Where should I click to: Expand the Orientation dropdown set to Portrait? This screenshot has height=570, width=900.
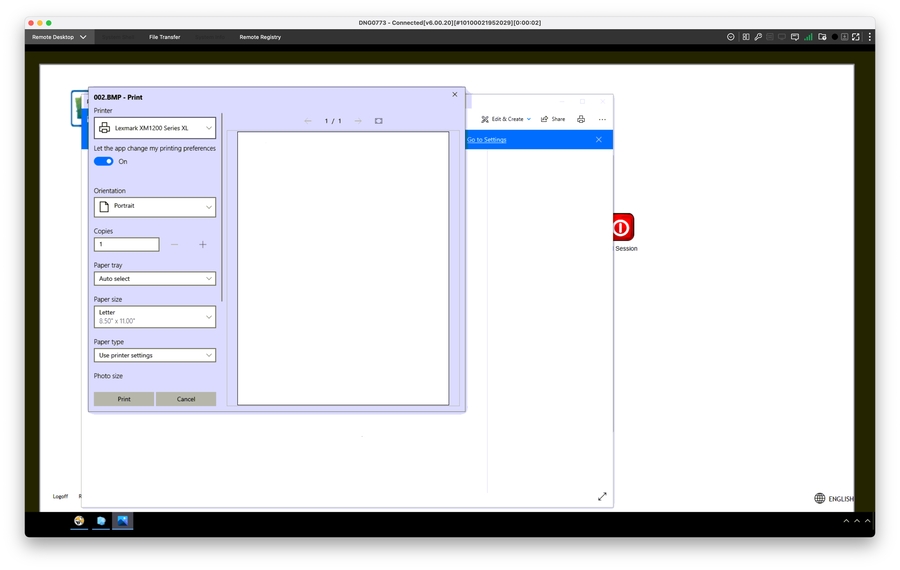(155, 207)
